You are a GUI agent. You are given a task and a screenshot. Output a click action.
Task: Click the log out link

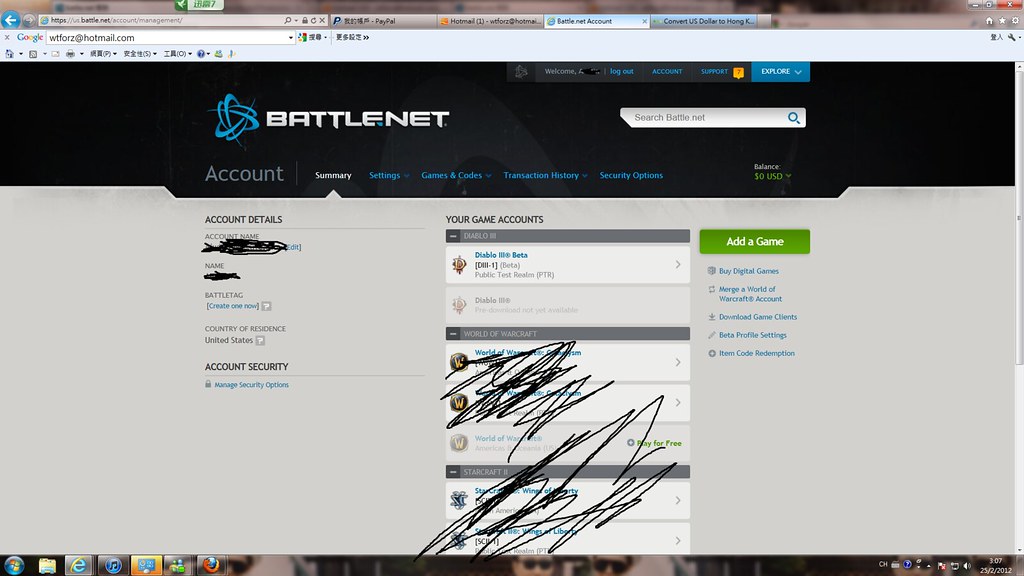pos(622,71)
